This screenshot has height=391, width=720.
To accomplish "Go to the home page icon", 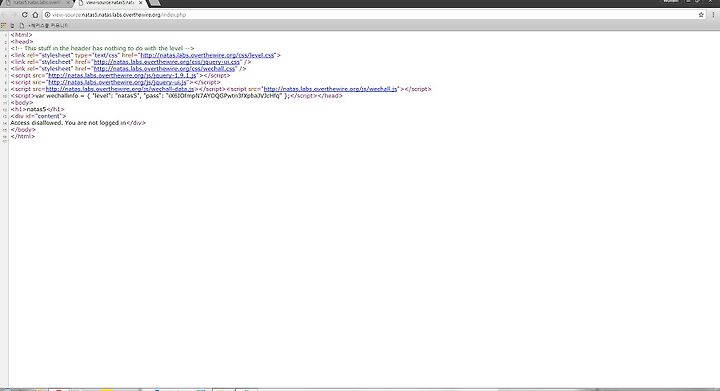I will pos(35,15).
